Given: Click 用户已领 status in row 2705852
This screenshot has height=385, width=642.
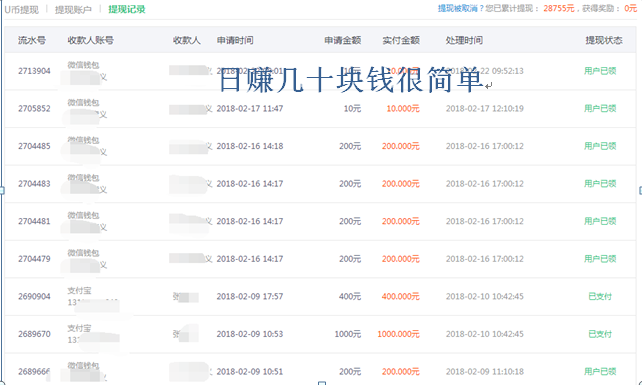Looking at the screenshot, I should tap(600, 109).
